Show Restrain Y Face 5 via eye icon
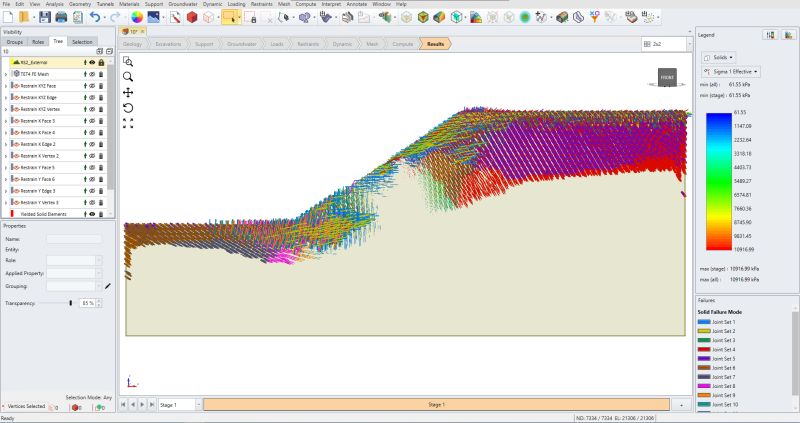 [92, 167]
